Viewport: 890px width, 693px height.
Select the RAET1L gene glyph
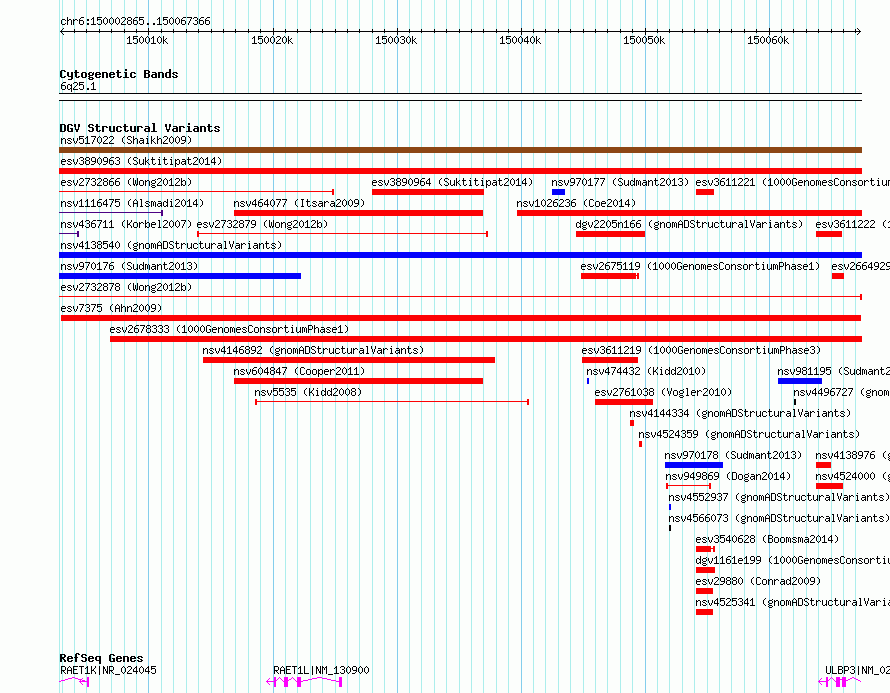tap(304, 682)
